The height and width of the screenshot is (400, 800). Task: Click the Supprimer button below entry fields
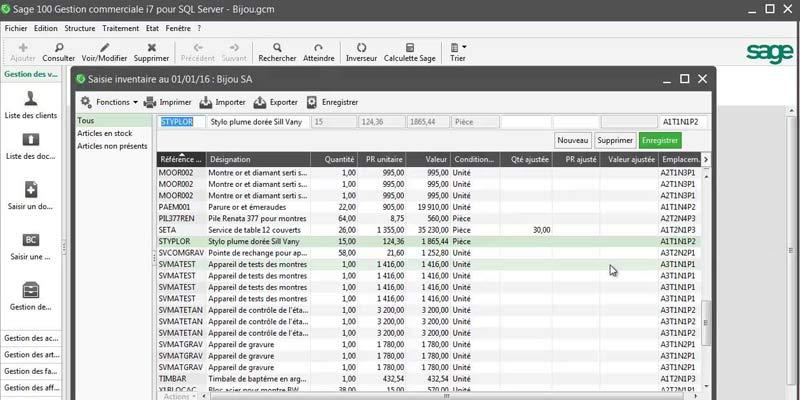615,140
